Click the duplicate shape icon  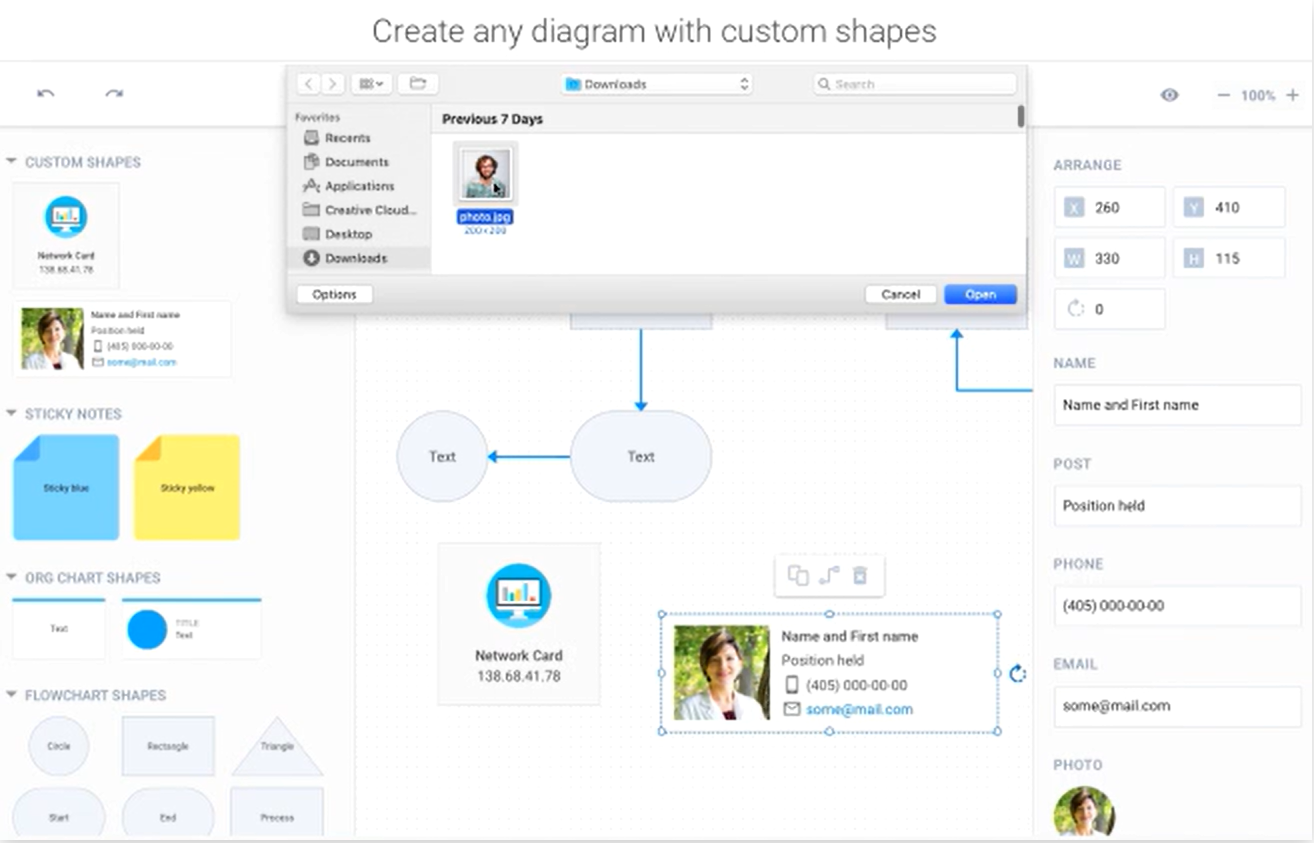[797, 576]
